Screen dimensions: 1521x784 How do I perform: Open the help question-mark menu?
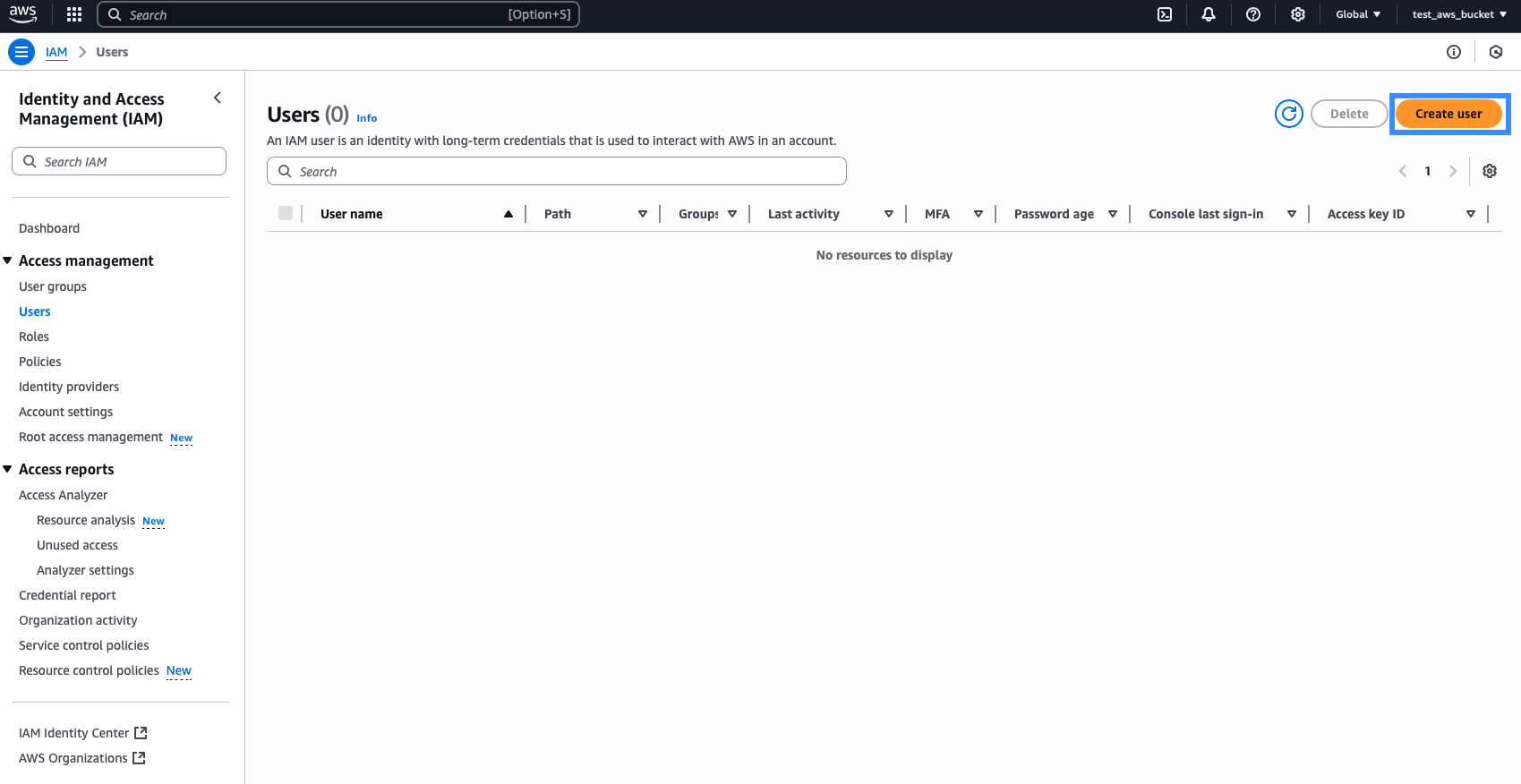[x=1253, y=14]
